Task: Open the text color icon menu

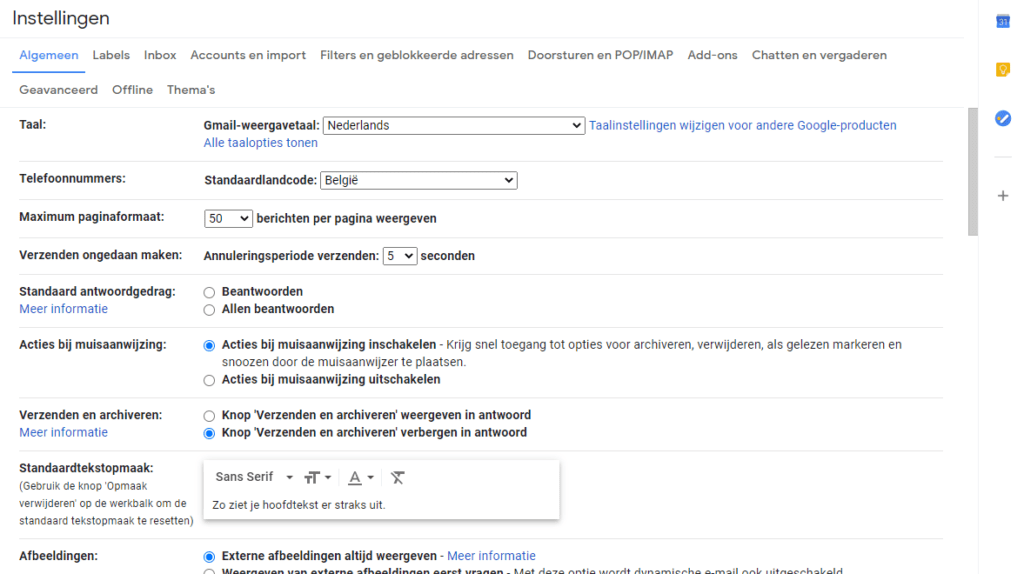Action: 360,478
